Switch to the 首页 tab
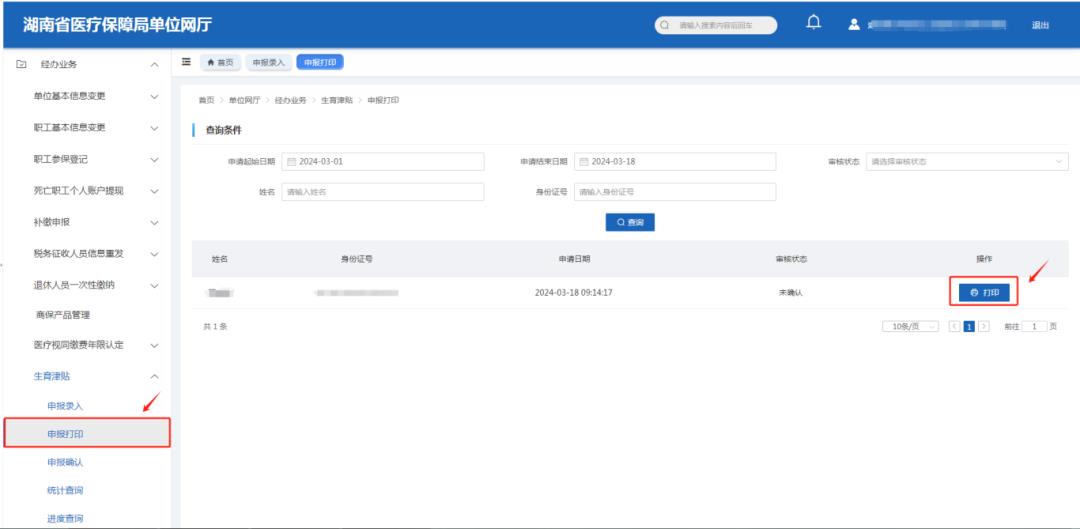 pyautogui.click(x=220, y=62)
